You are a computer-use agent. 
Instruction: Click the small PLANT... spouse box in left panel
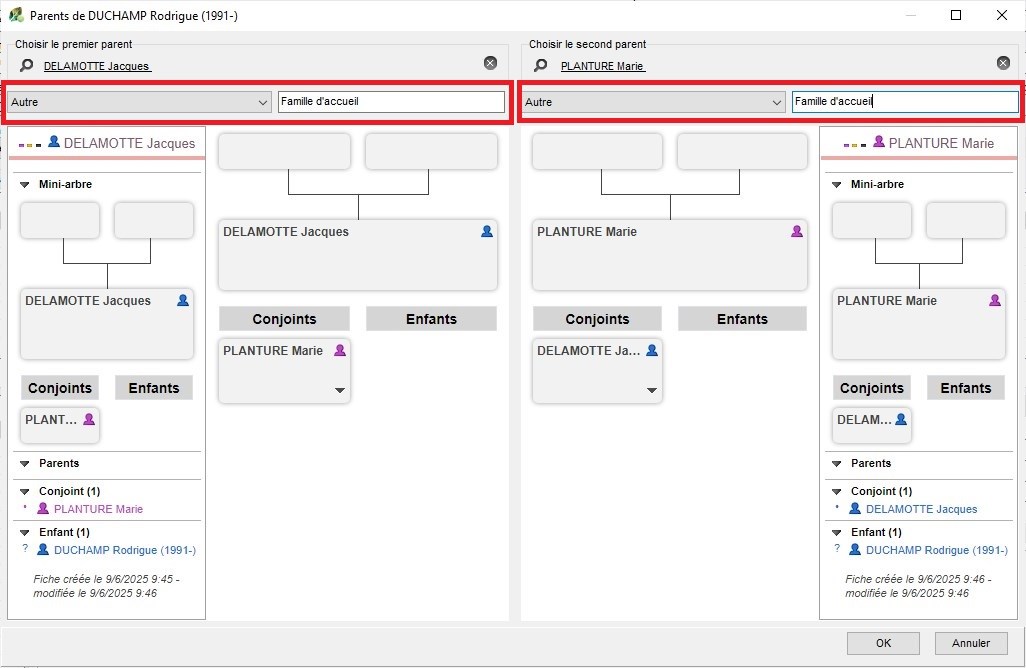tap(60, 426)
